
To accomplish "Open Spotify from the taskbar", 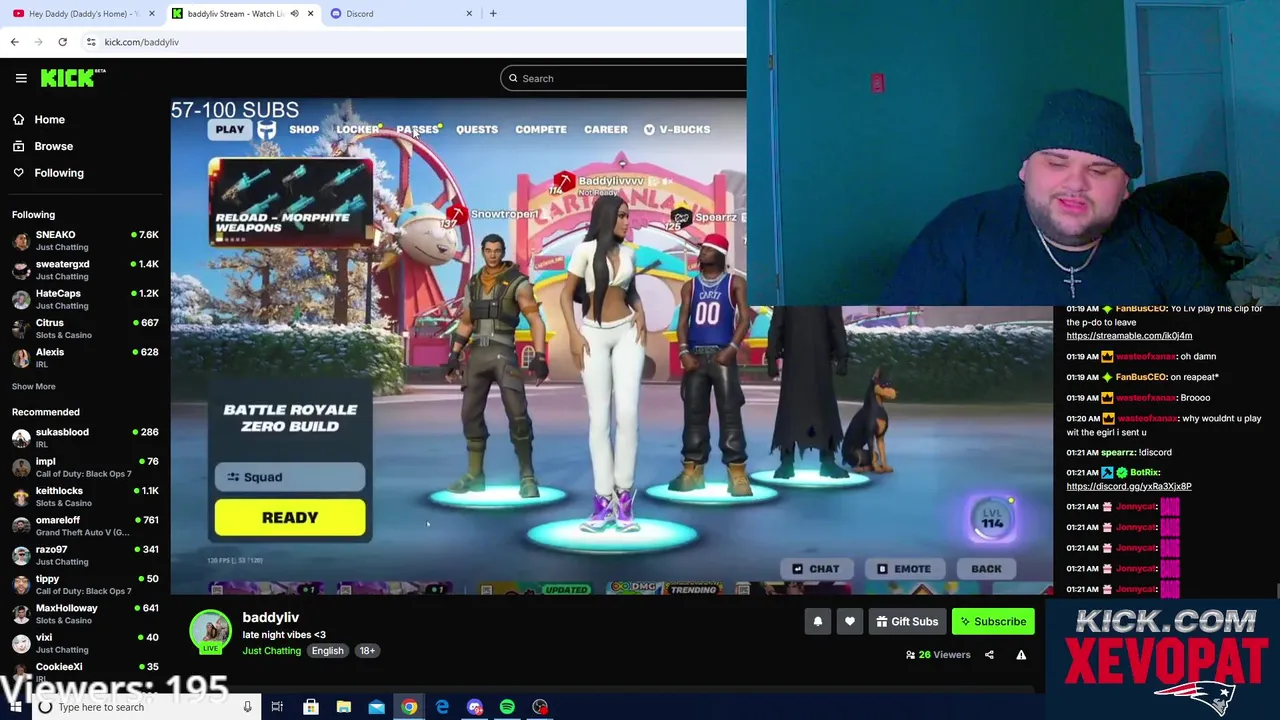I will [x=507, y=707].
